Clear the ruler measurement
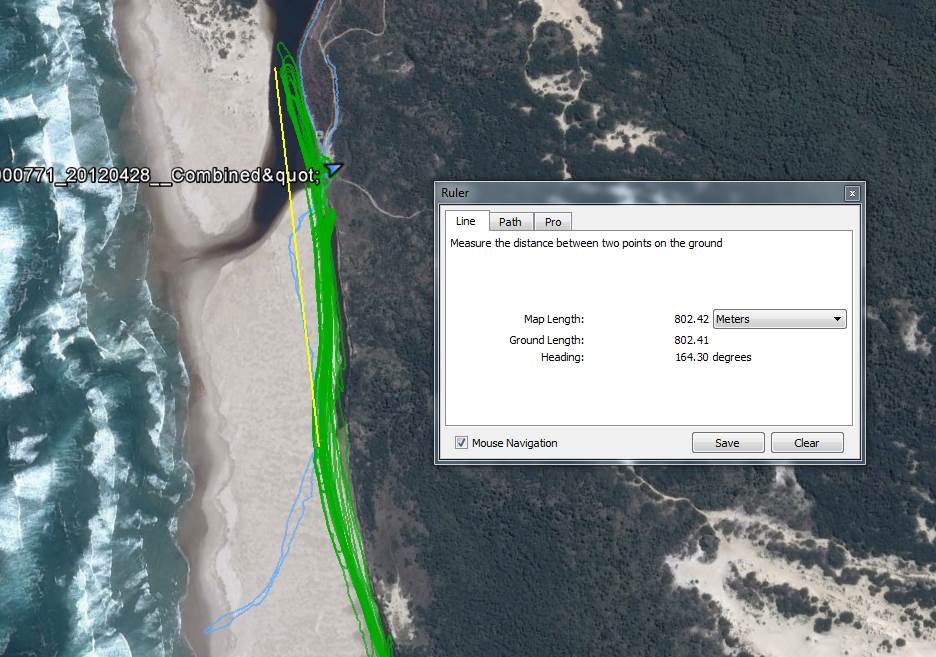The width and height of the screenshot is (936, 657). click(807, 443)
